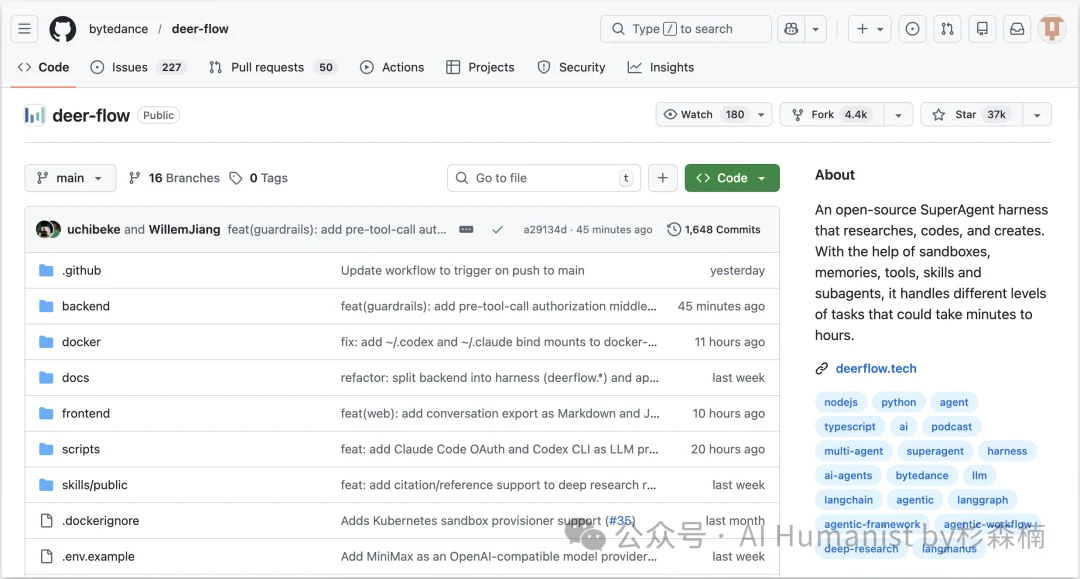
Task: Visit the deerflow.tech website link
Action: [875, 368]
